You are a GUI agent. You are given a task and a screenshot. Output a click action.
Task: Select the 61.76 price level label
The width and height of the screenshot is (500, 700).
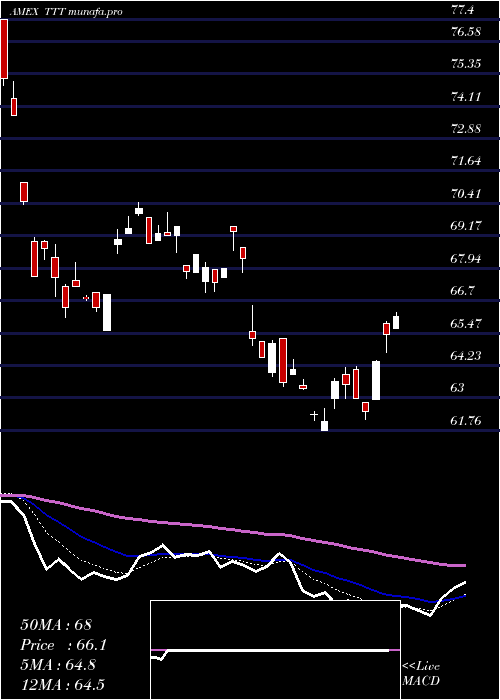(x=466, y=421)
